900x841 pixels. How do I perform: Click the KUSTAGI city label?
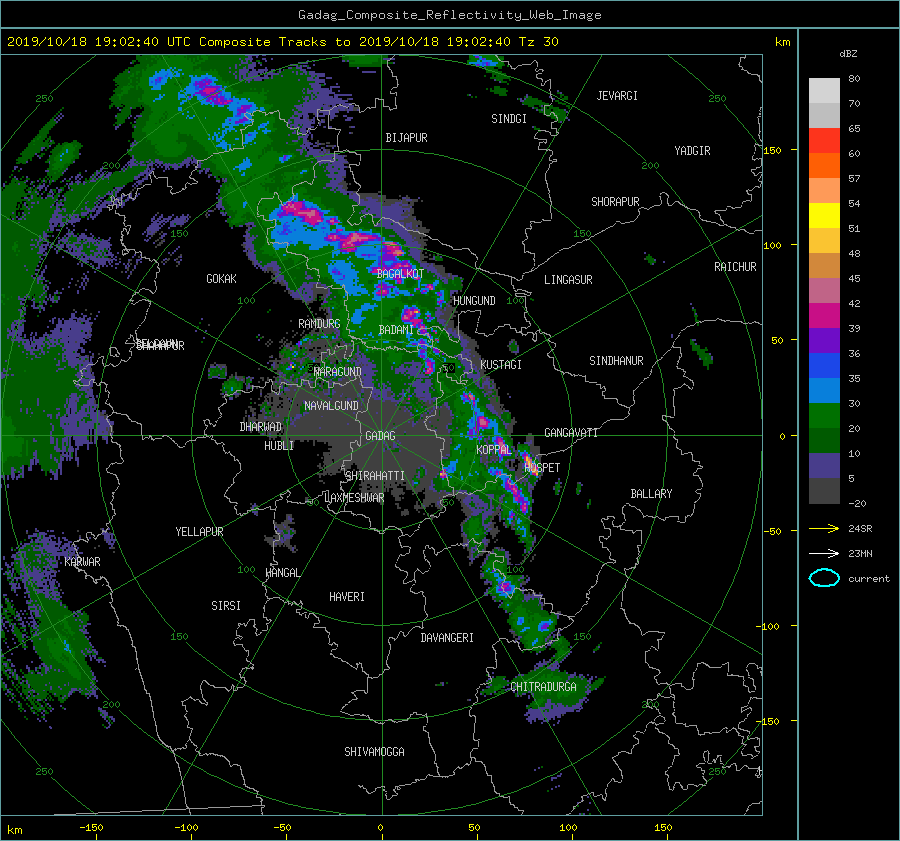click(x=501, y=365)
